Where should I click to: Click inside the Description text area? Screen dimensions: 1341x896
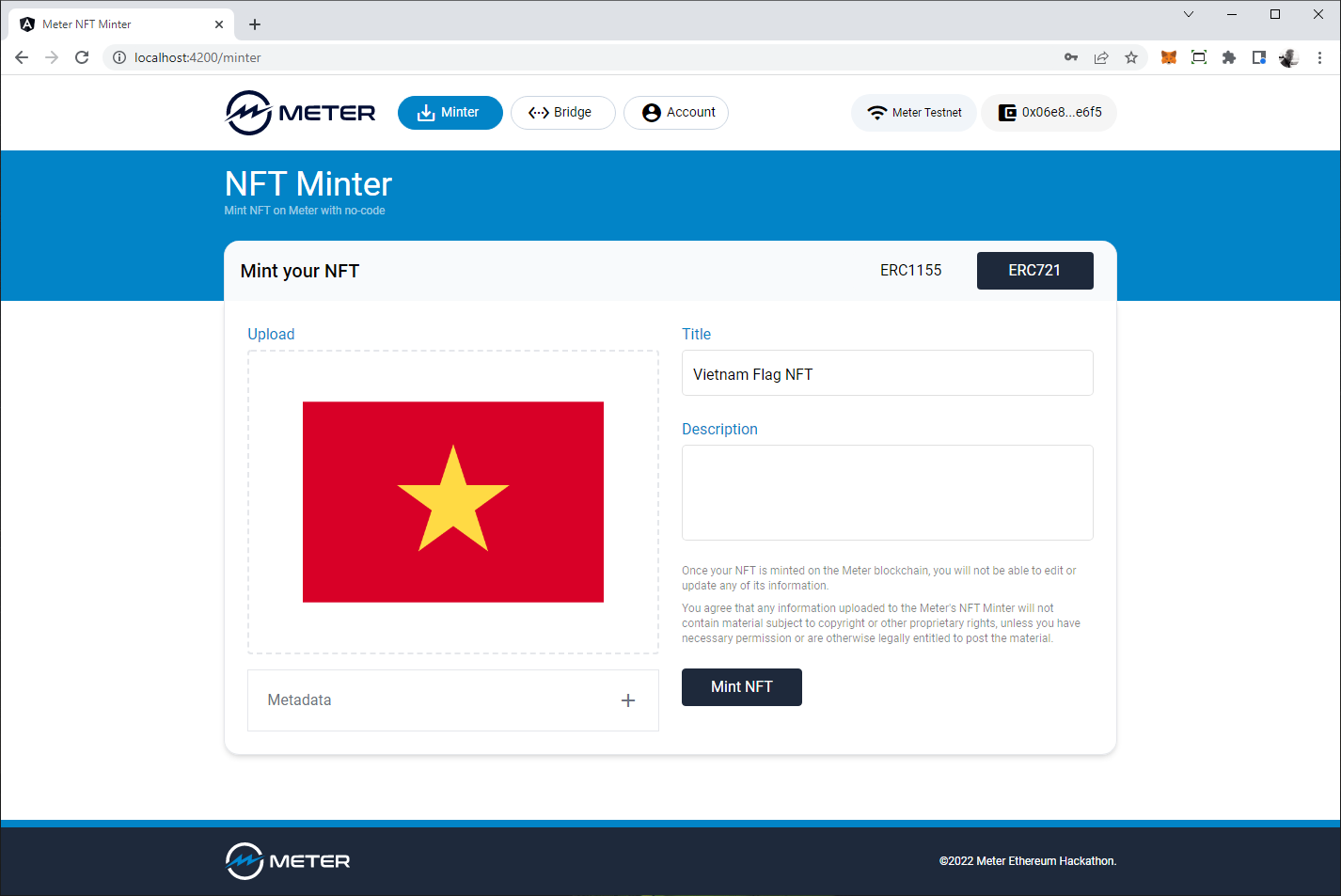point(888,493)
